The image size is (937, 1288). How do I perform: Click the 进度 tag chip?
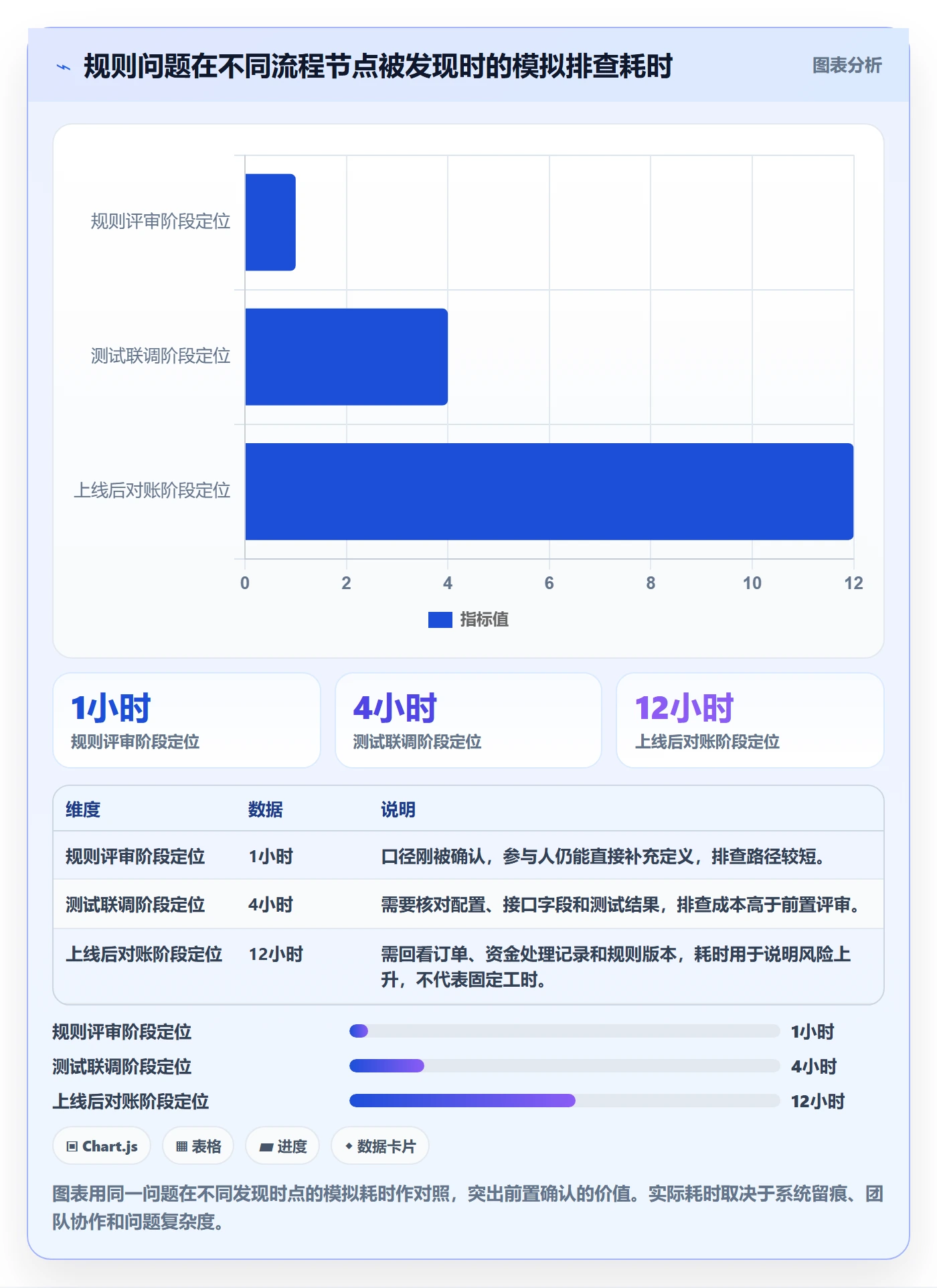pyautogui.click(x=282, y=1146)
